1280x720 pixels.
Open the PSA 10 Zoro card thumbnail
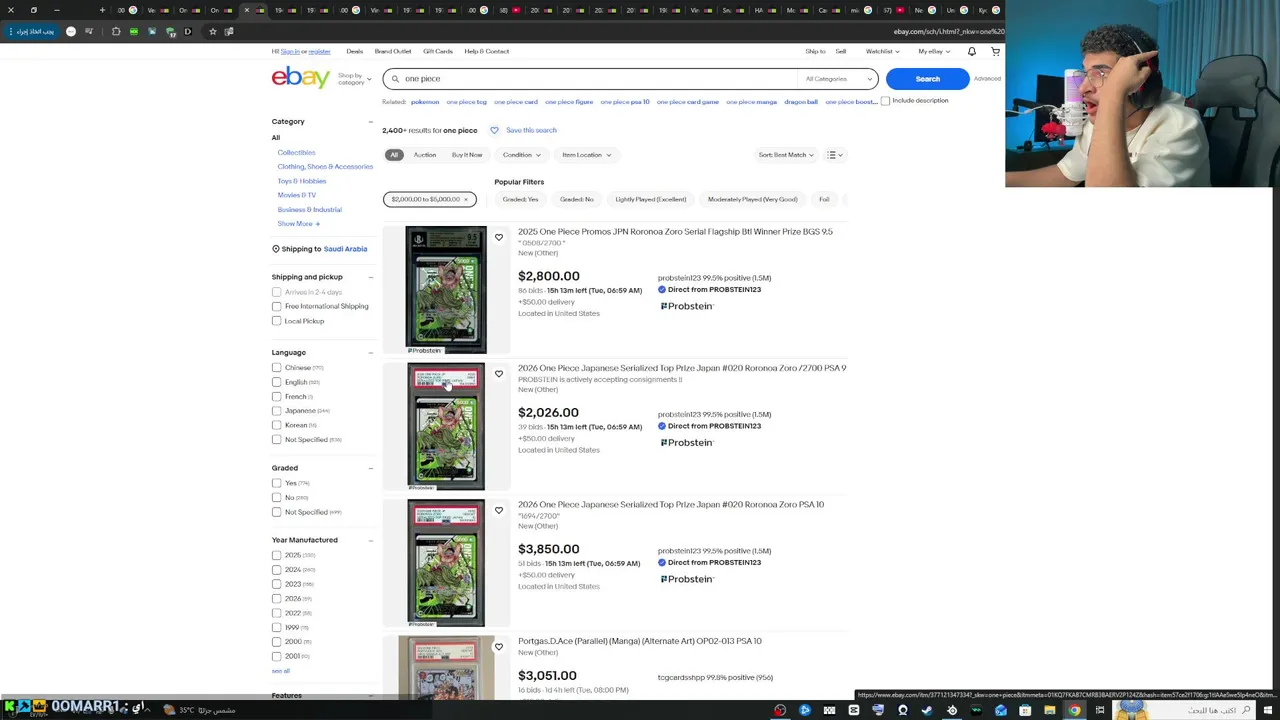pos(446,562)
